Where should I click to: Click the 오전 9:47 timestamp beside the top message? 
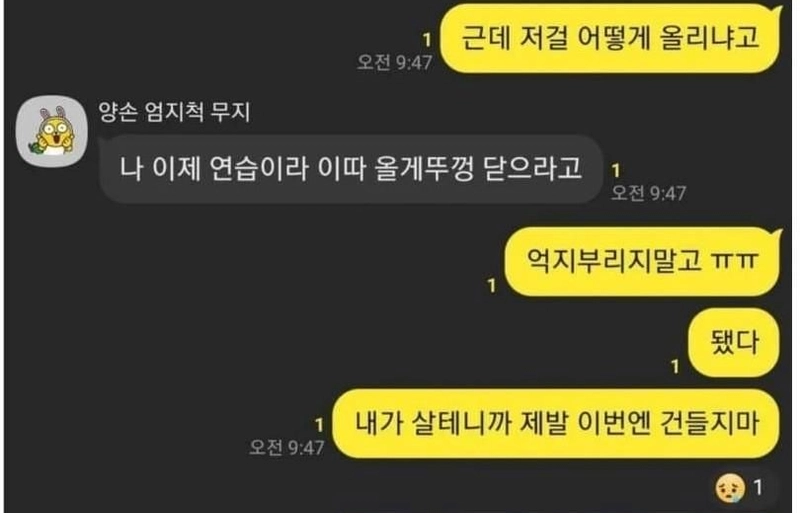pos(394,62)
